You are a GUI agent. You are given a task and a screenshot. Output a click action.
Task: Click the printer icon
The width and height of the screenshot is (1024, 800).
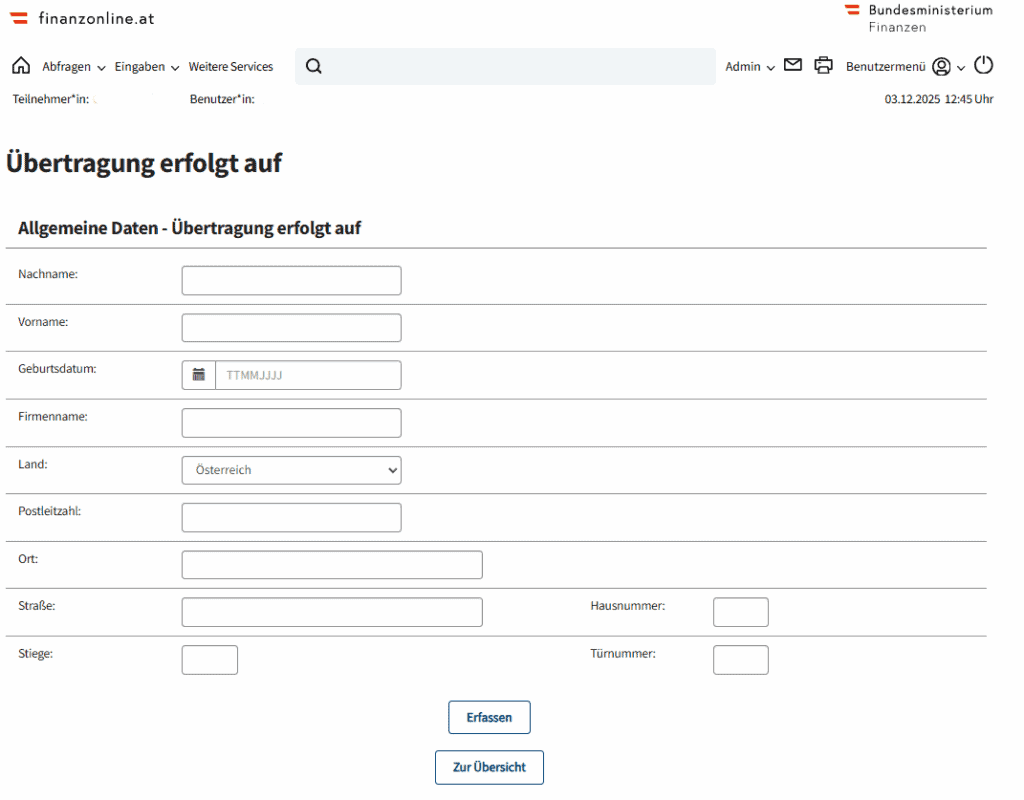click(823, 66)
